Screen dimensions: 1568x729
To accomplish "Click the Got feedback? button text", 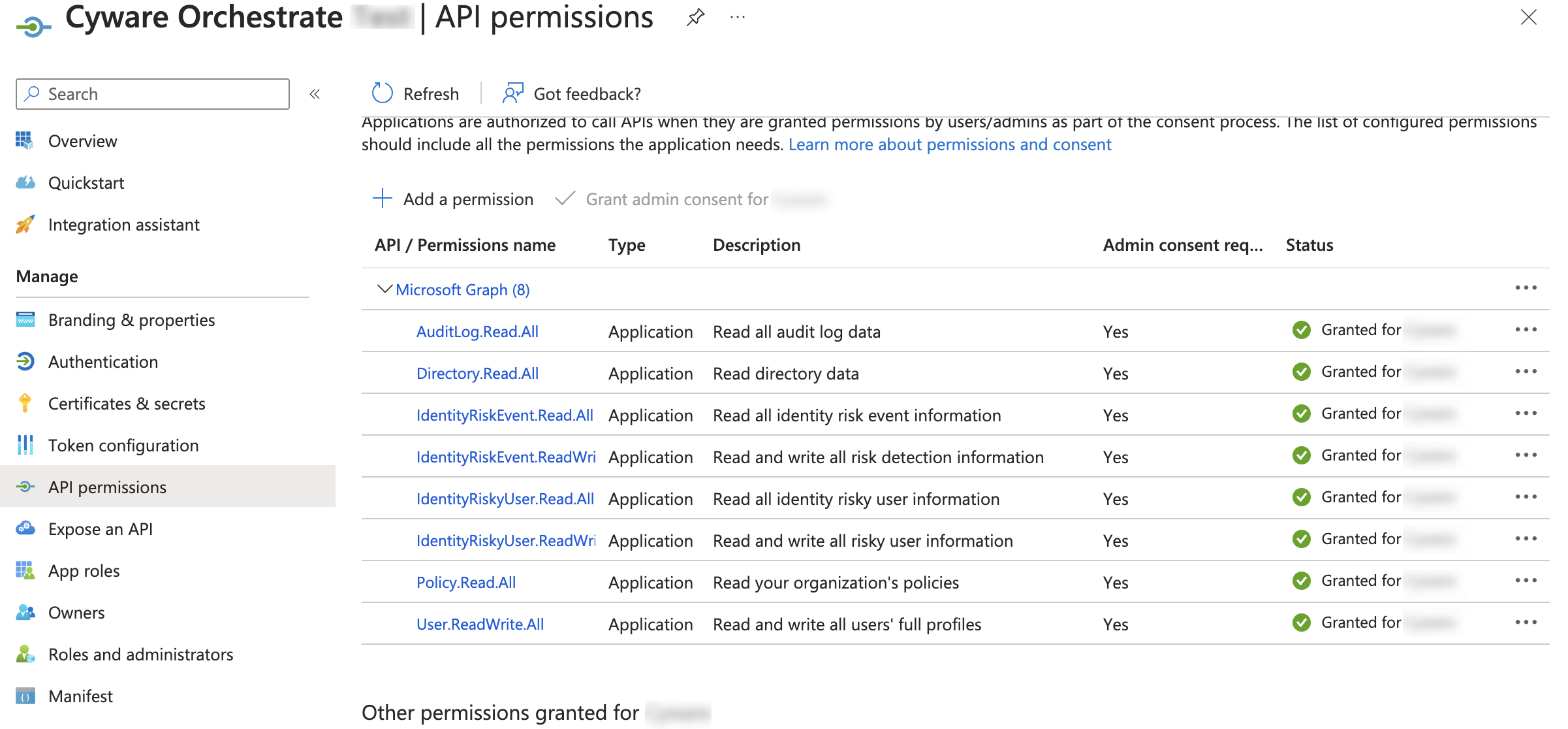I will click(588, 94).
